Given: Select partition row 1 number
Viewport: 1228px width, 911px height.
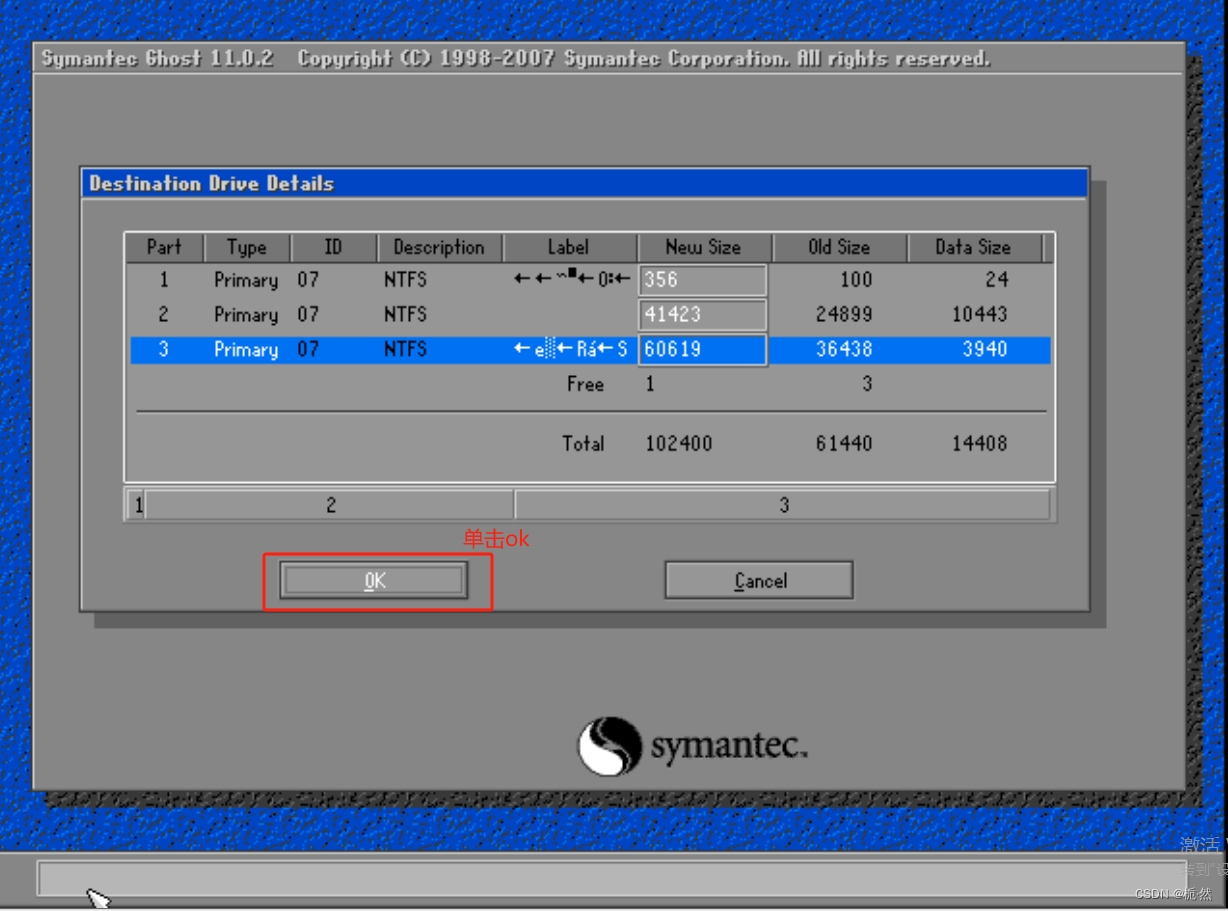Looking at the screenshot, I should pos(164,280).
